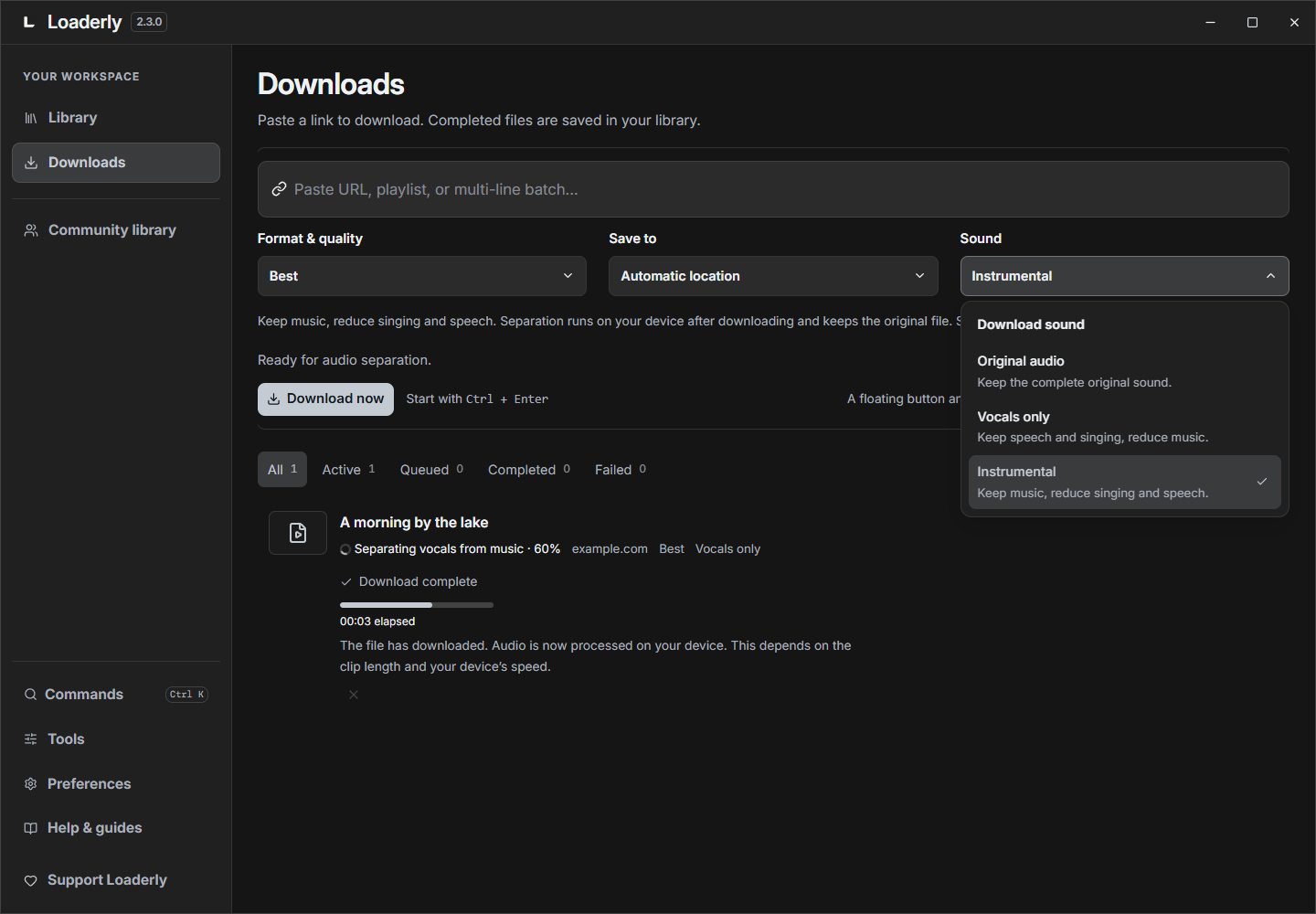Switch to the Queued tab
The image size is (1316, 914).
(x=431, y=470)
